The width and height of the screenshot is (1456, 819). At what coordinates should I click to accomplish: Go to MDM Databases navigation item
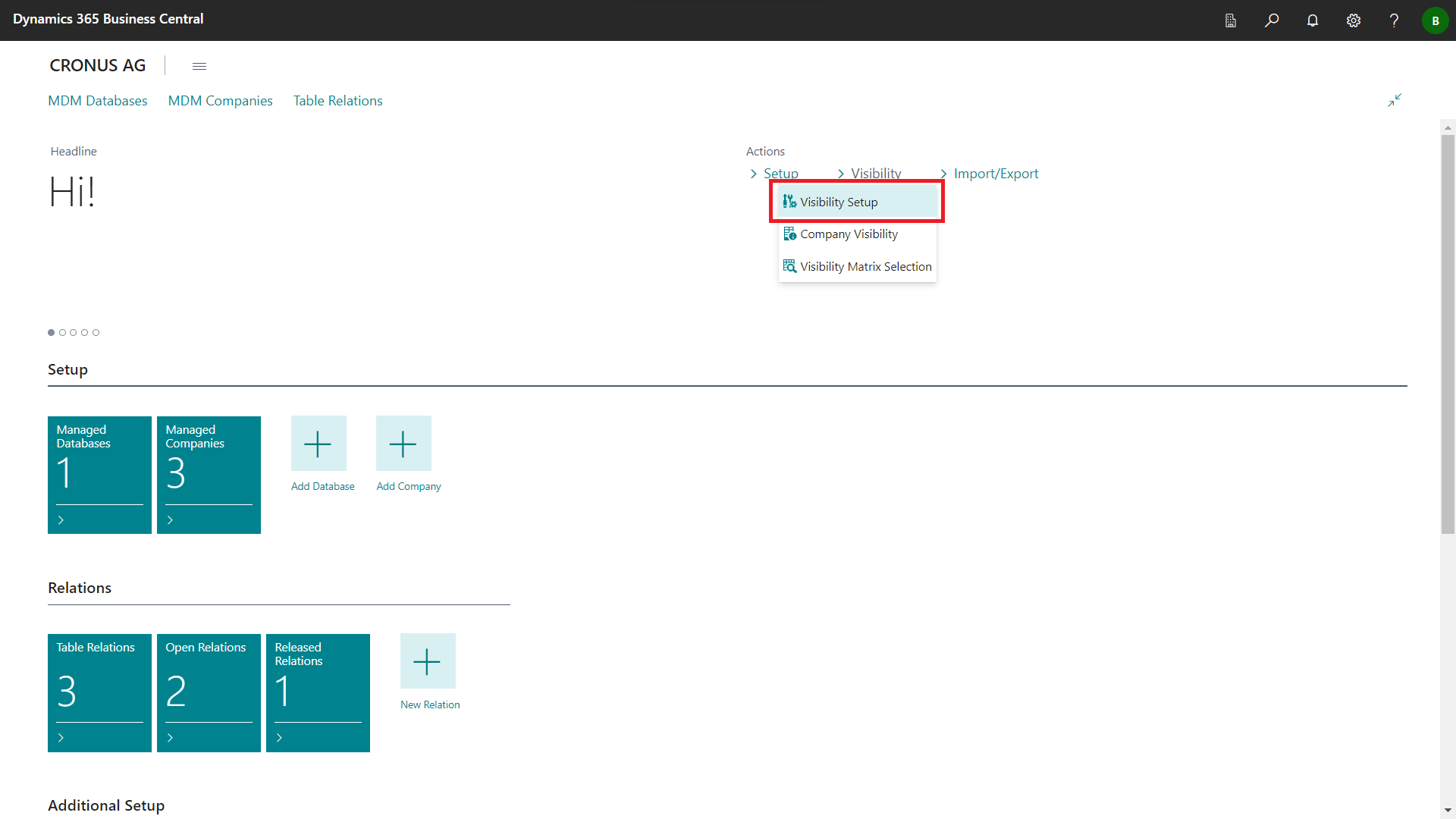(x=98, y=101)
